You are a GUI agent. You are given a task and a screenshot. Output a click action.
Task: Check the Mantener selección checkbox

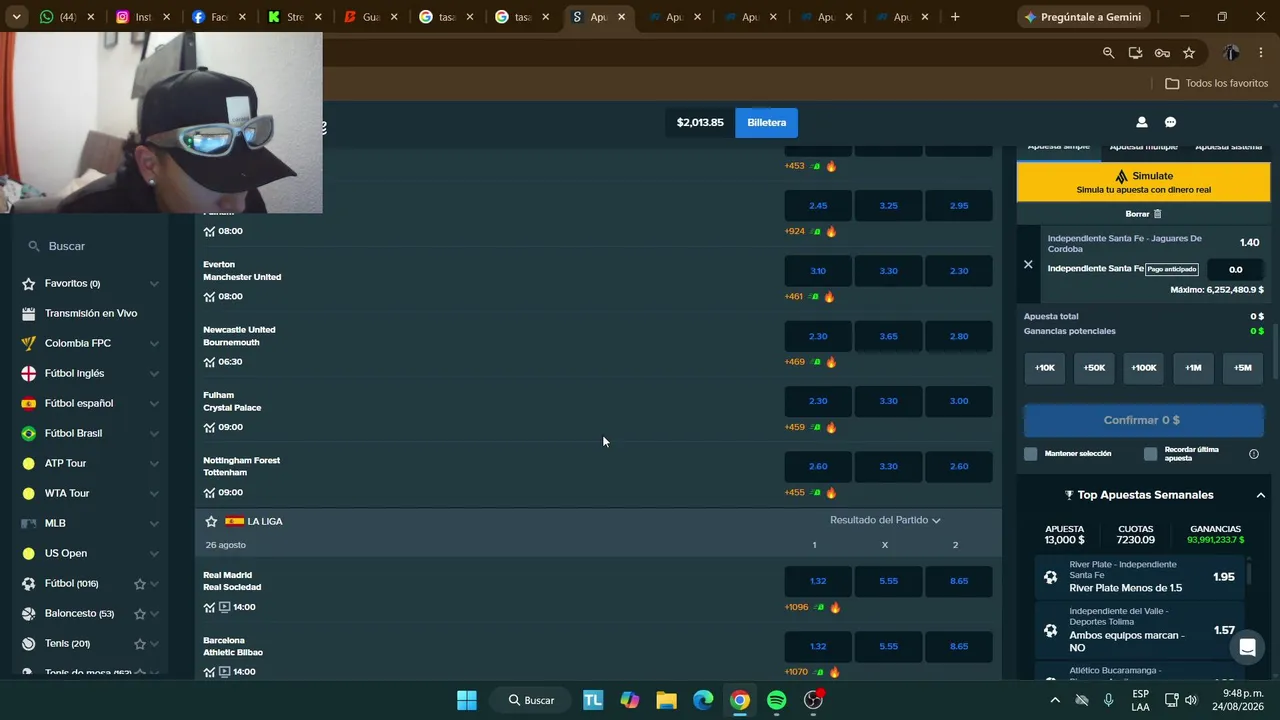[1031, 454]
